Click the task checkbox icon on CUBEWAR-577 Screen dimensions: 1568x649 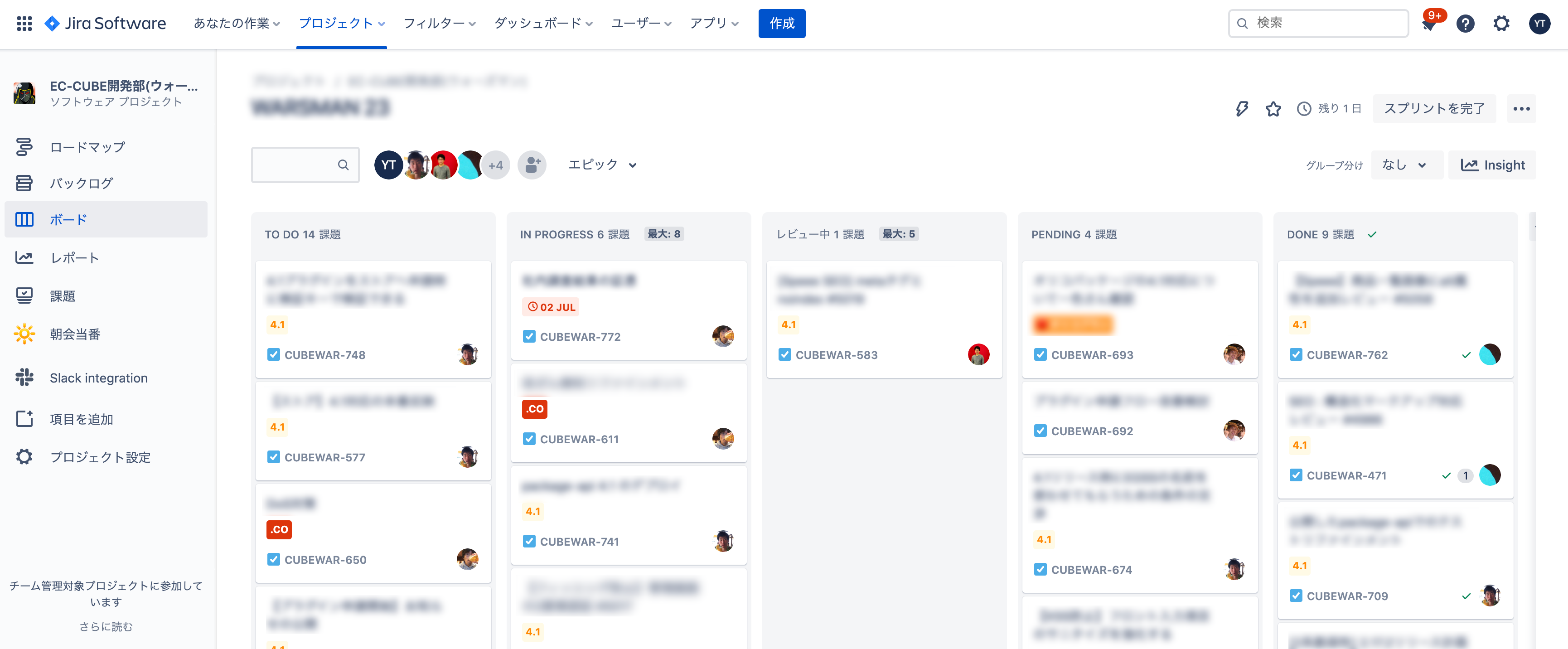pos(273,457)
